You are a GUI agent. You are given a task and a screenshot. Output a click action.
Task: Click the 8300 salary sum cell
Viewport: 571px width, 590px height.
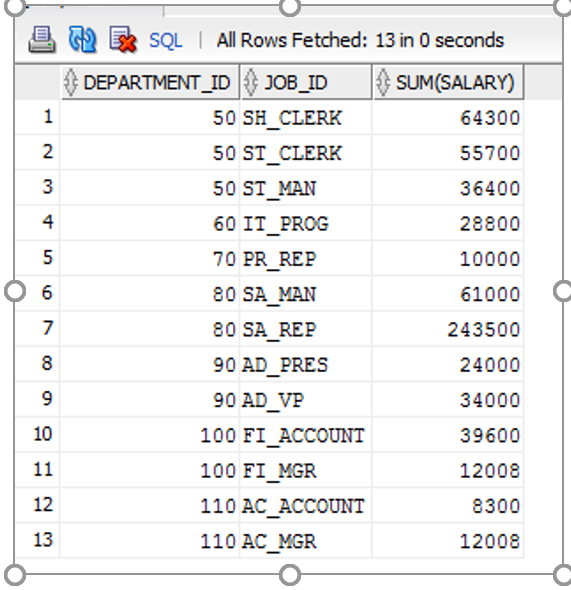click(448, 505)
